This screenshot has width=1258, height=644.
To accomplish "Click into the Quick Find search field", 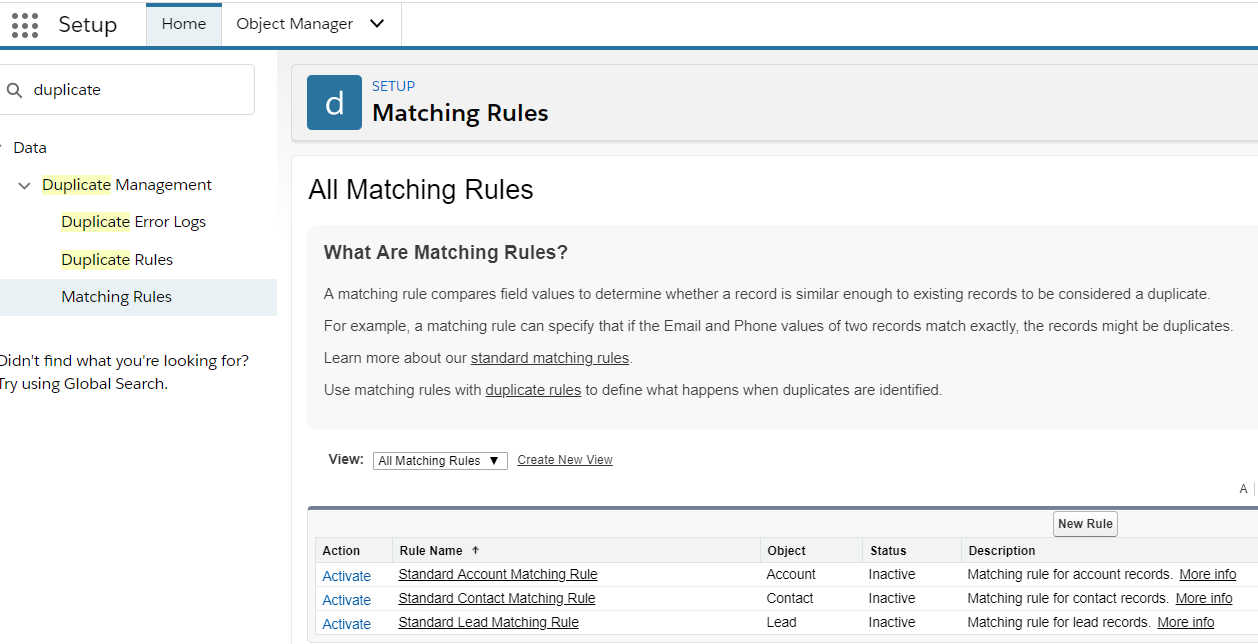I will [x=127, y=90].
